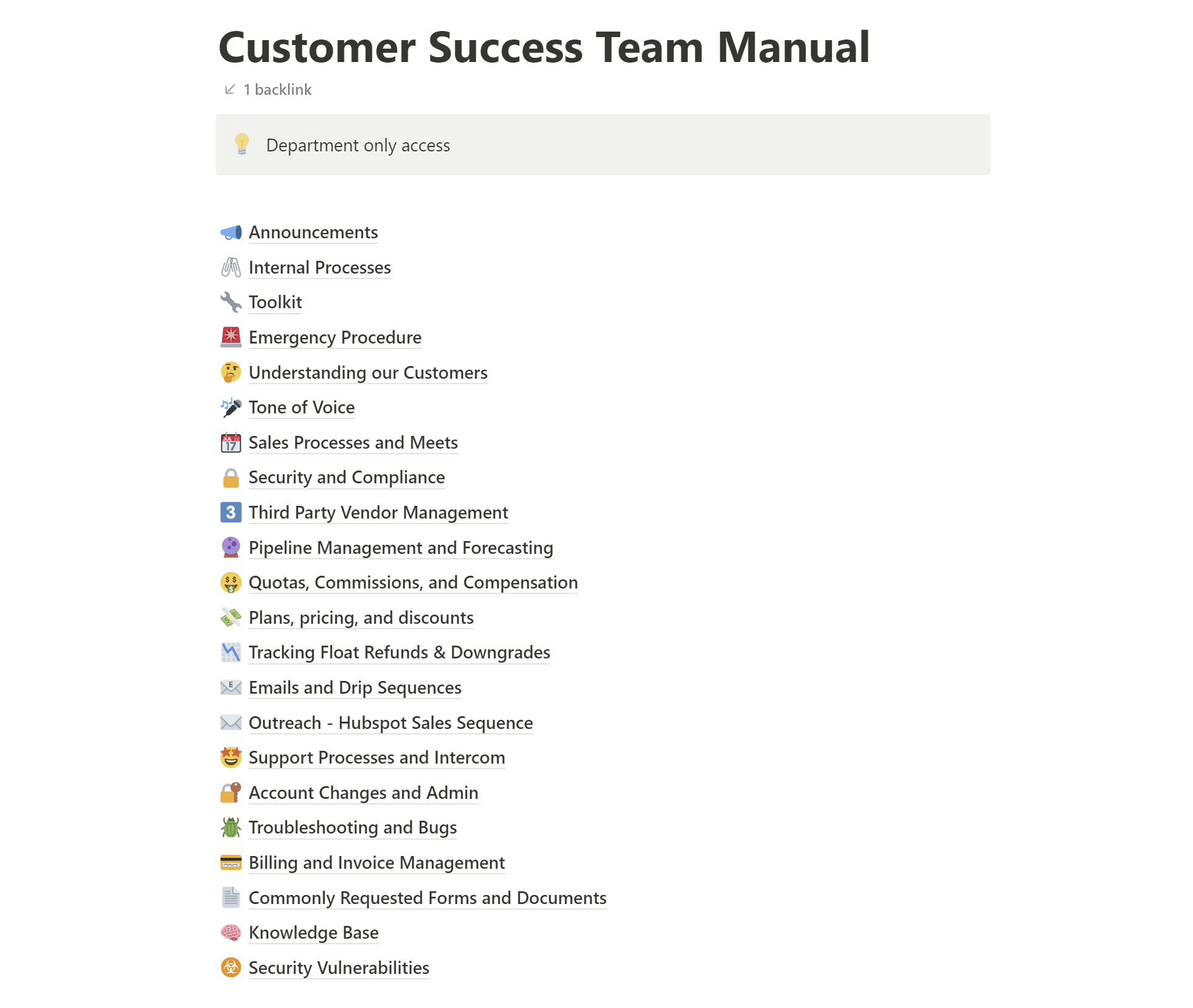The image size is (1193, 1008).
Task: Open Tracking Float Refunds & Downgrades link
Action: coord(399,652)
